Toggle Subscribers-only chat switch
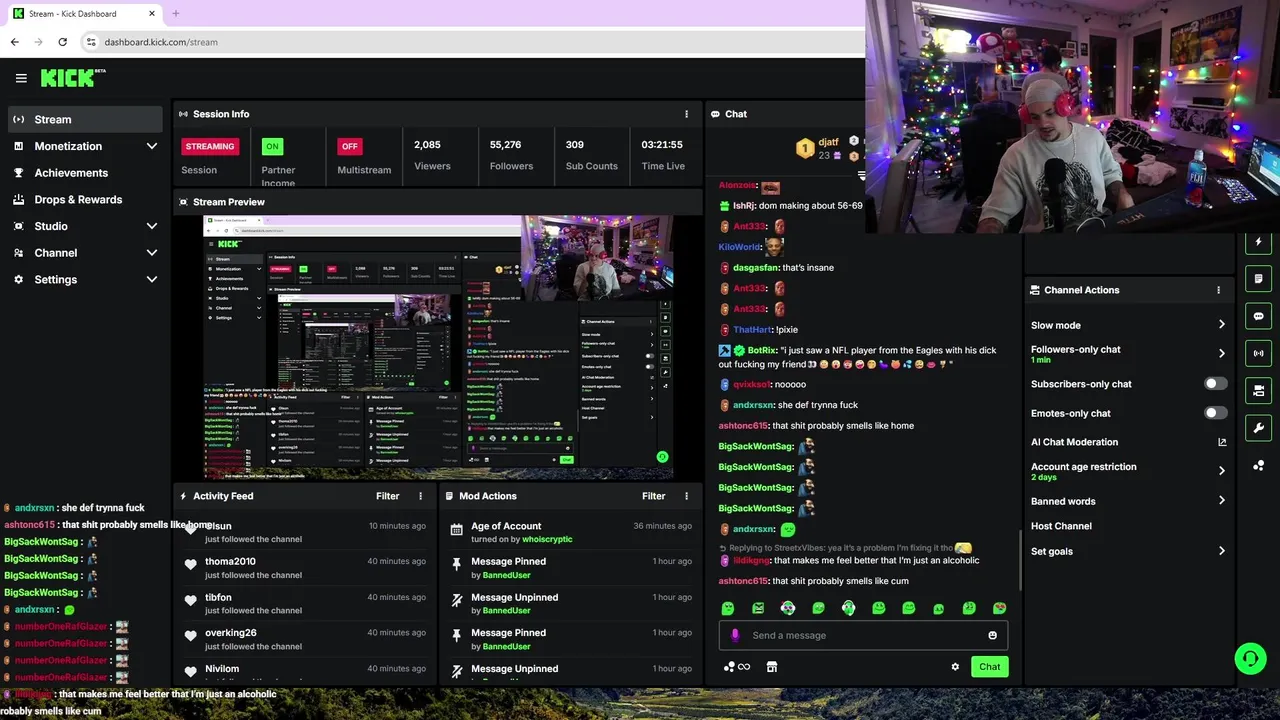Screen dimensions: 1280x720 pyautogui.click(x=1216, y=384)
